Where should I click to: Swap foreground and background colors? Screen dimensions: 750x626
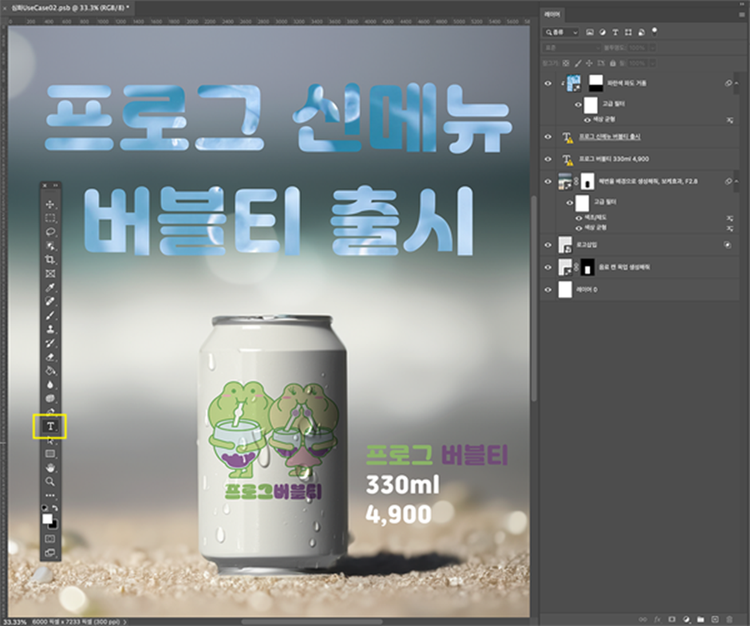click(x=55, y=508)
